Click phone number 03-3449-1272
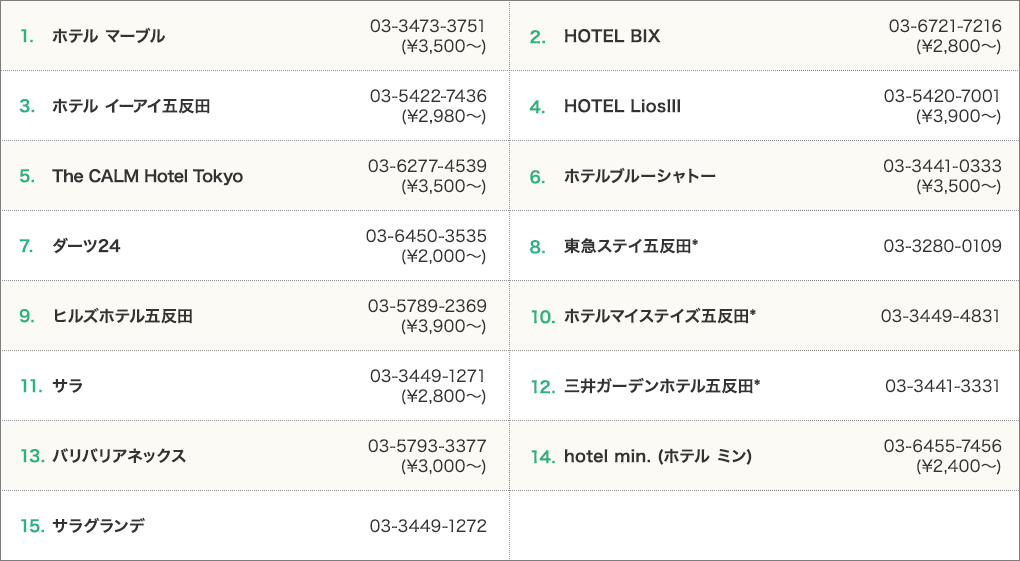The image size is (1020, 561). [428, 526]
